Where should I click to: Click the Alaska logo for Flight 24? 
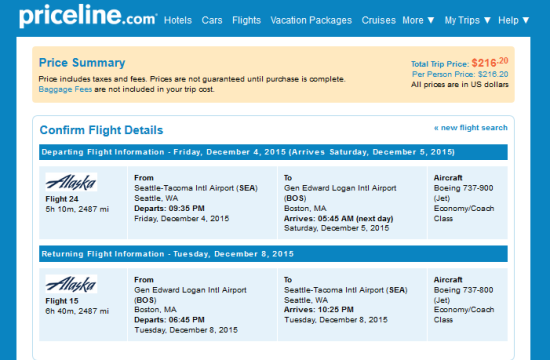click(x=71, y=182)
